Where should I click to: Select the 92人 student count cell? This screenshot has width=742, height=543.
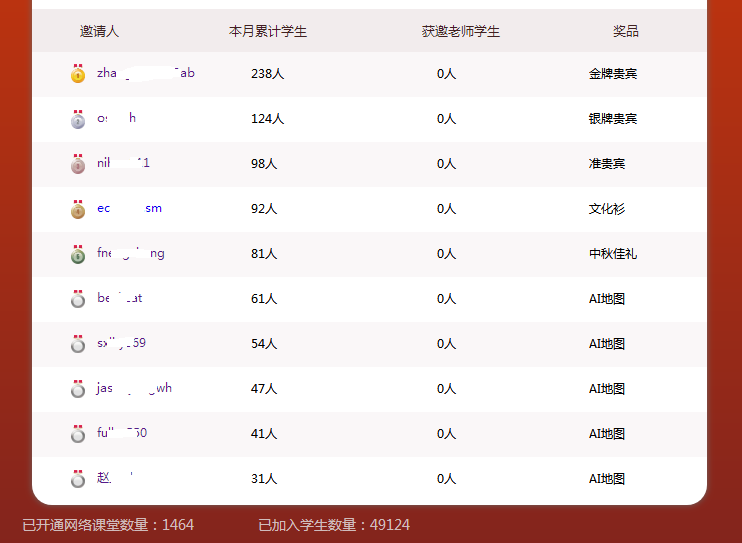[264, 209]
